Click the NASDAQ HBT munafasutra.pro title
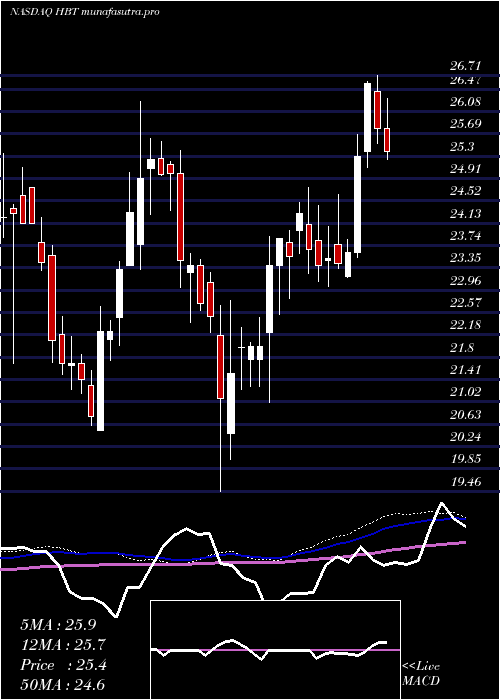This screenshot has height=700, width=500. [84, 12]
